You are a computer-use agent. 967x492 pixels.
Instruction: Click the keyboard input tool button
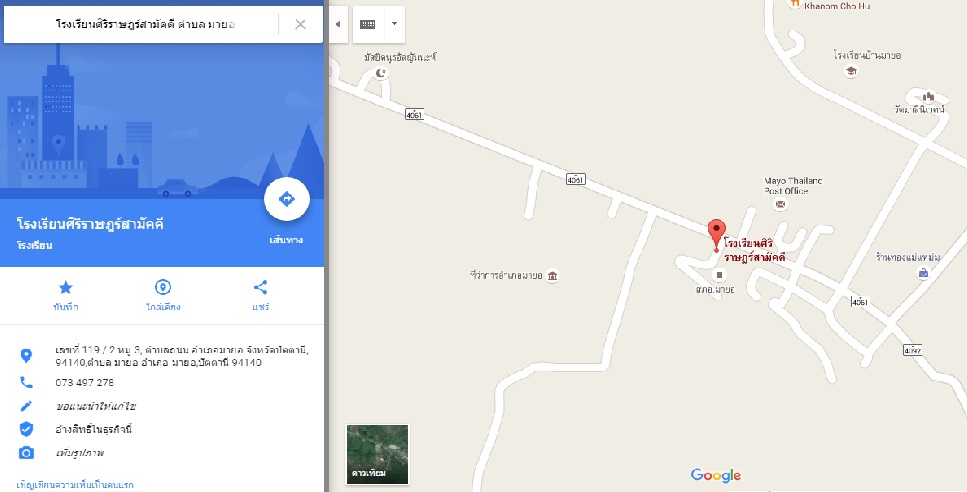368,24
